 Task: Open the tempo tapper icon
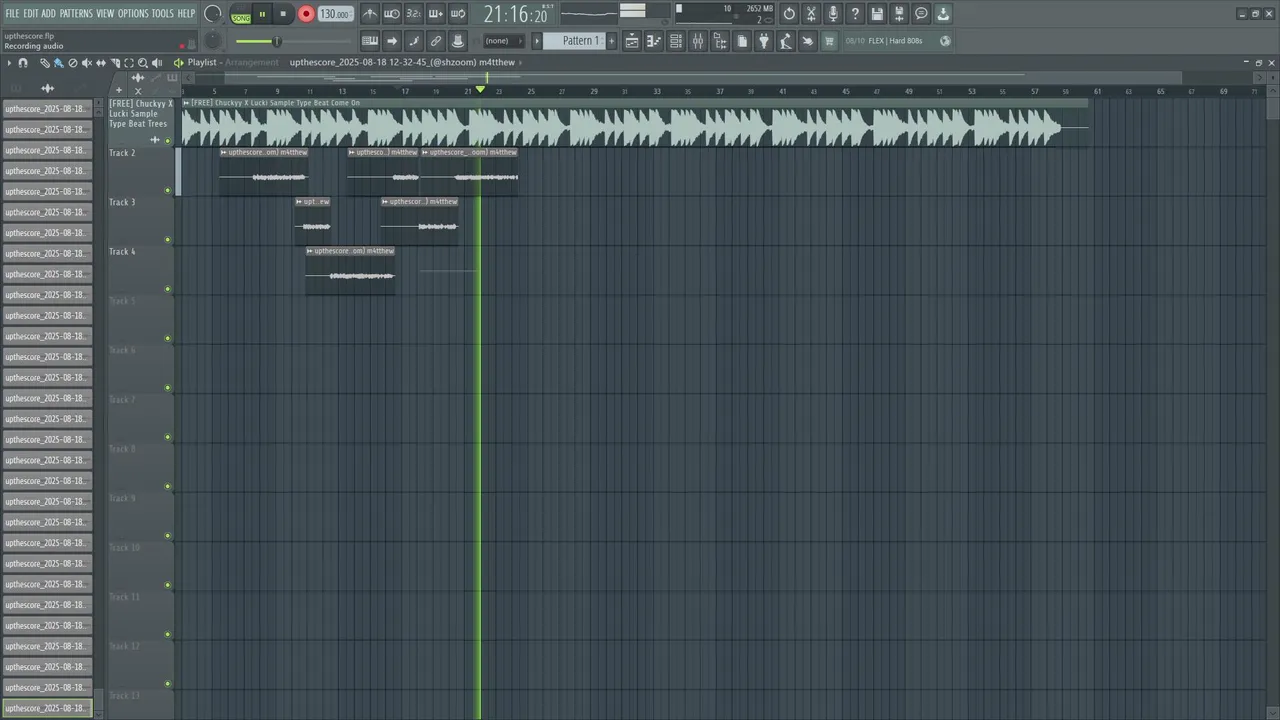click(x=786, y=41)
